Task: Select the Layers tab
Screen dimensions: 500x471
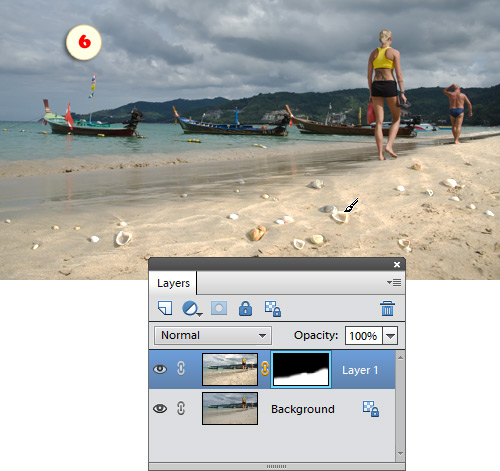Action: [173, 283]
